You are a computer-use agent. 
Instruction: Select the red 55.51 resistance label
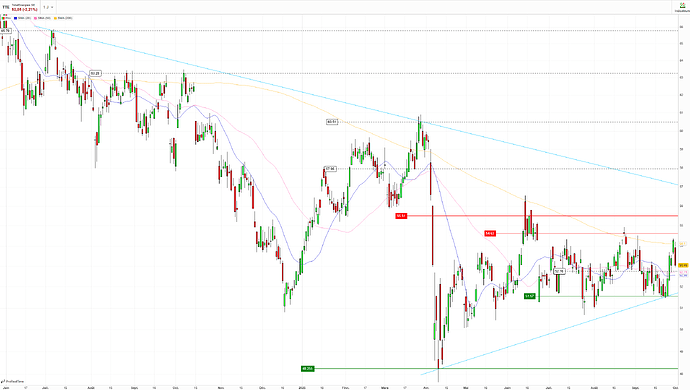point(401,216)
